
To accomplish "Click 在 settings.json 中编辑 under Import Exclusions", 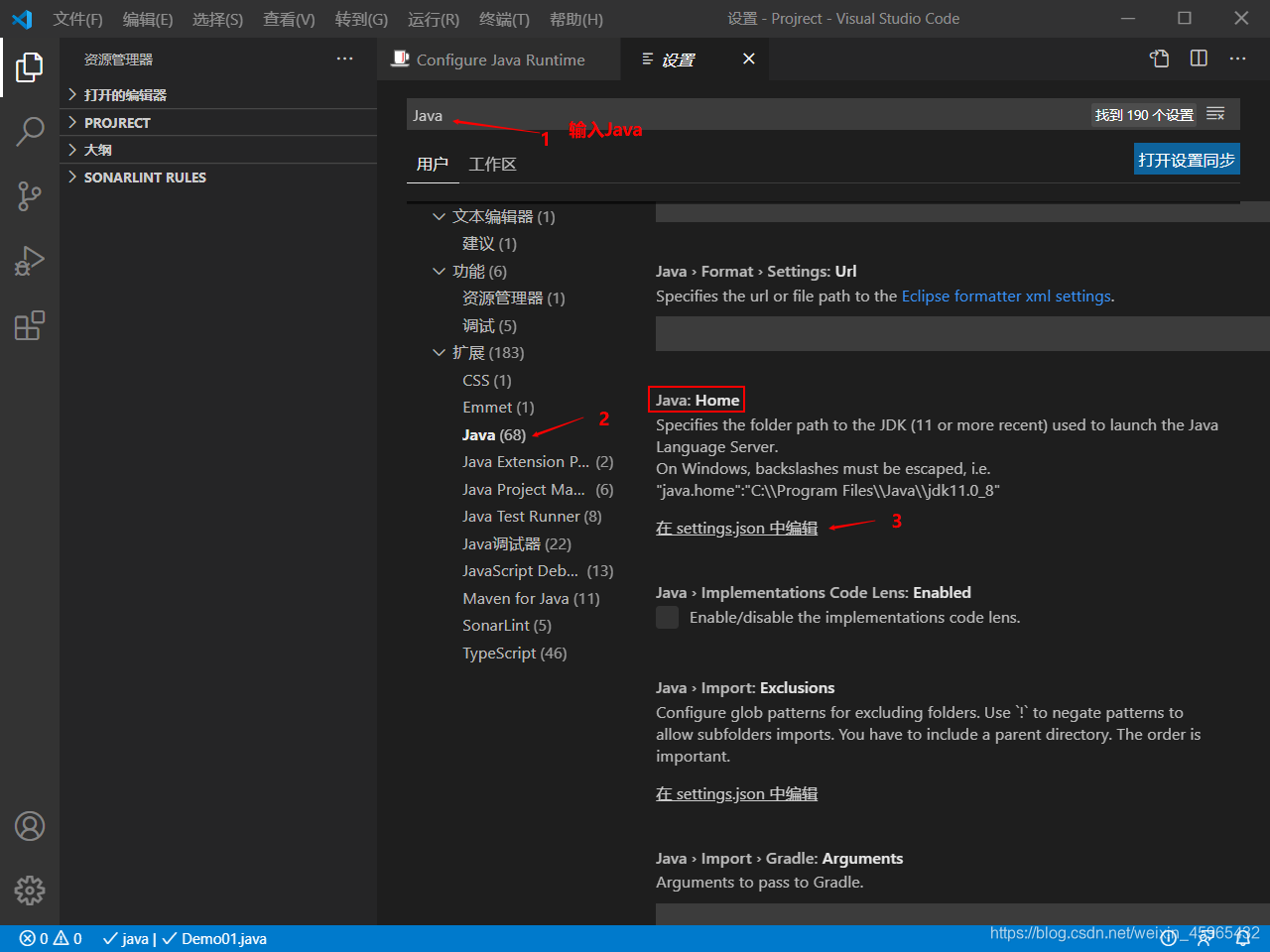I will tap(736, 793).
